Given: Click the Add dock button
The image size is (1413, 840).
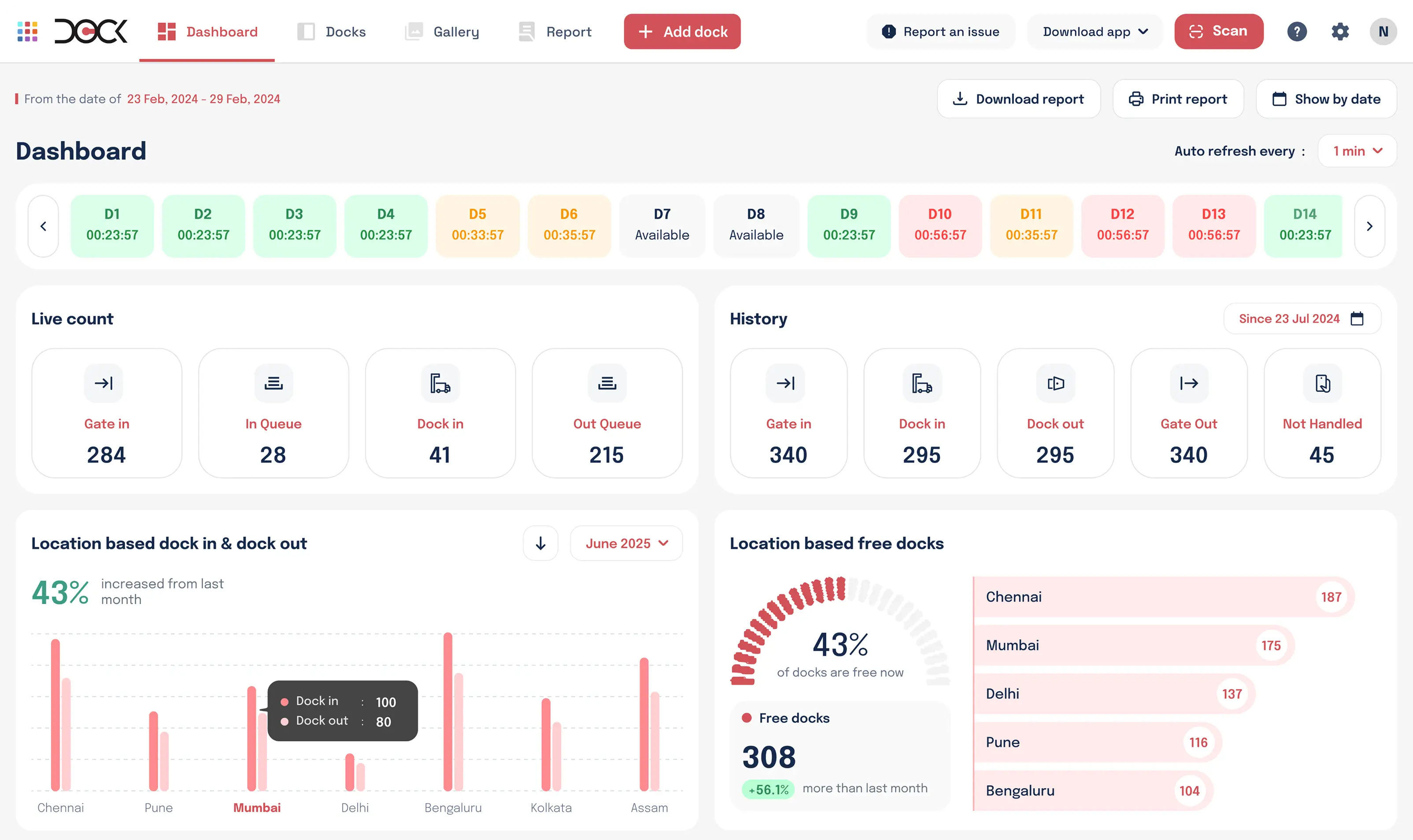Looking at the screenshot, I should point(682,32).
